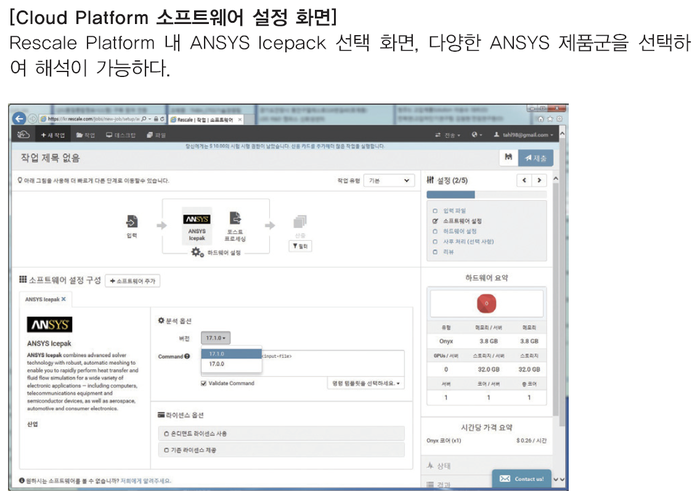Select the 리뷰 step link

[x=448, y=252]
